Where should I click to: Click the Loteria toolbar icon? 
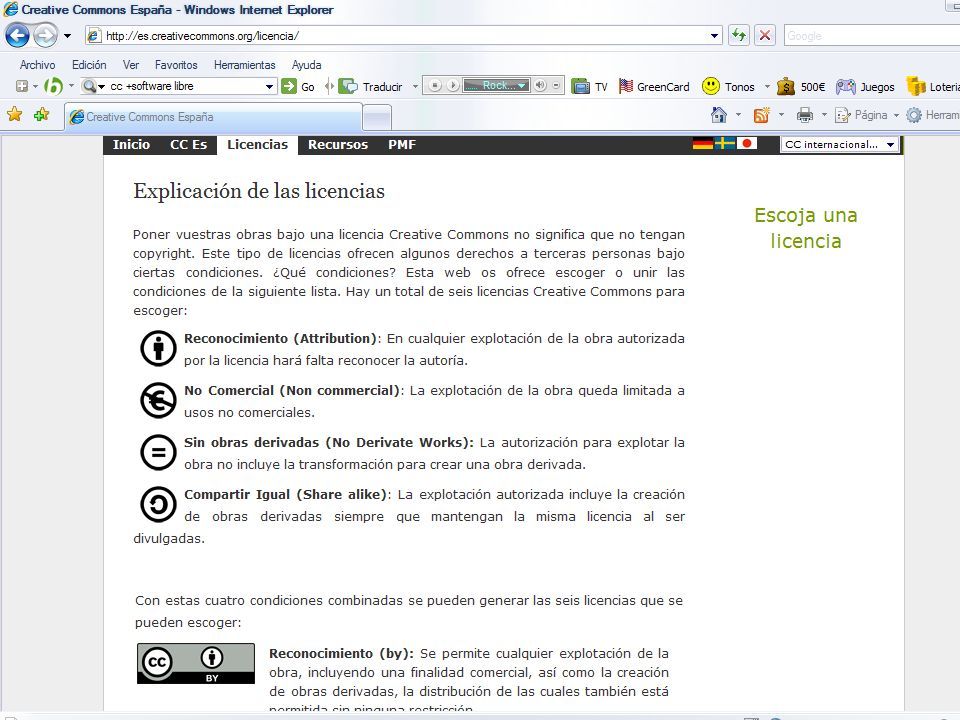point(916,86)
